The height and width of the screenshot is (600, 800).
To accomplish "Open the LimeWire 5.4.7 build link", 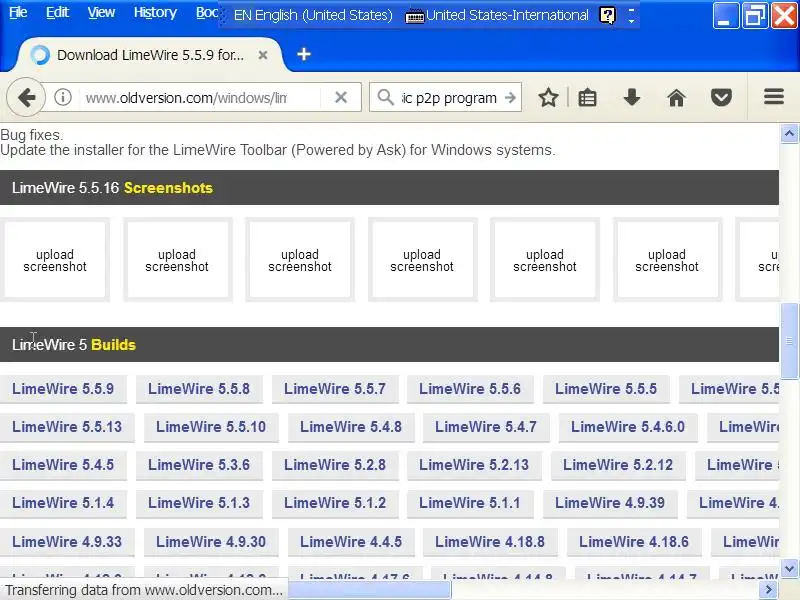I will [x=486, y=427].
